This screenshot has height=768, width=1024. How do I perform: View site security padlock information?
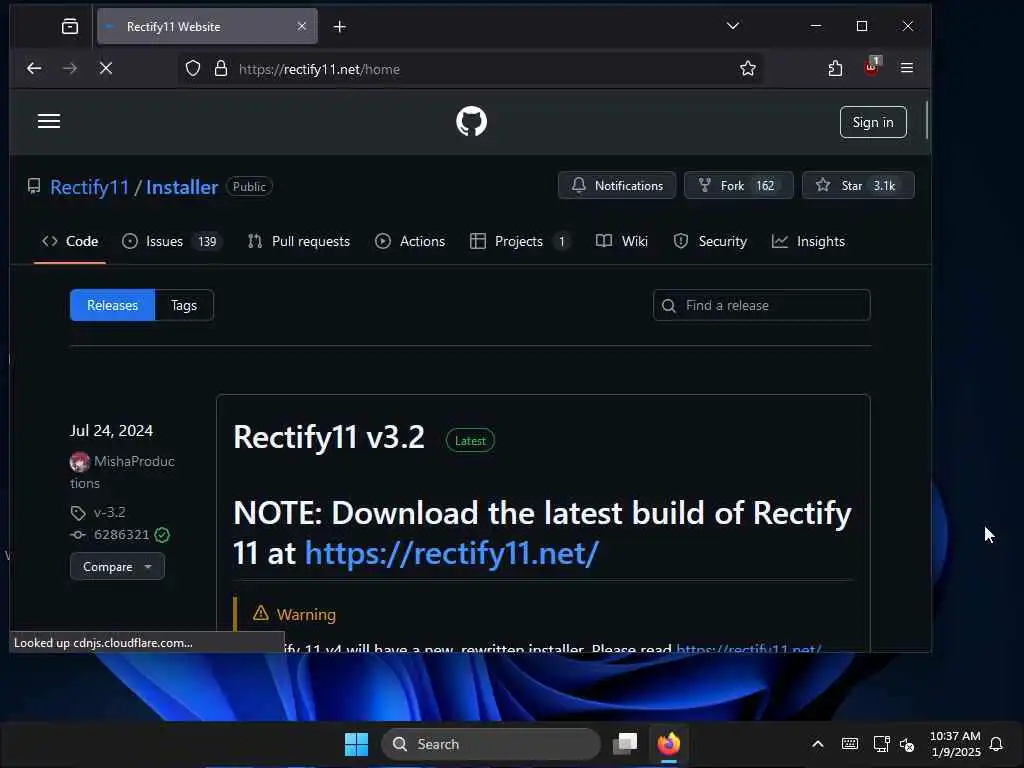coord(221,69)
